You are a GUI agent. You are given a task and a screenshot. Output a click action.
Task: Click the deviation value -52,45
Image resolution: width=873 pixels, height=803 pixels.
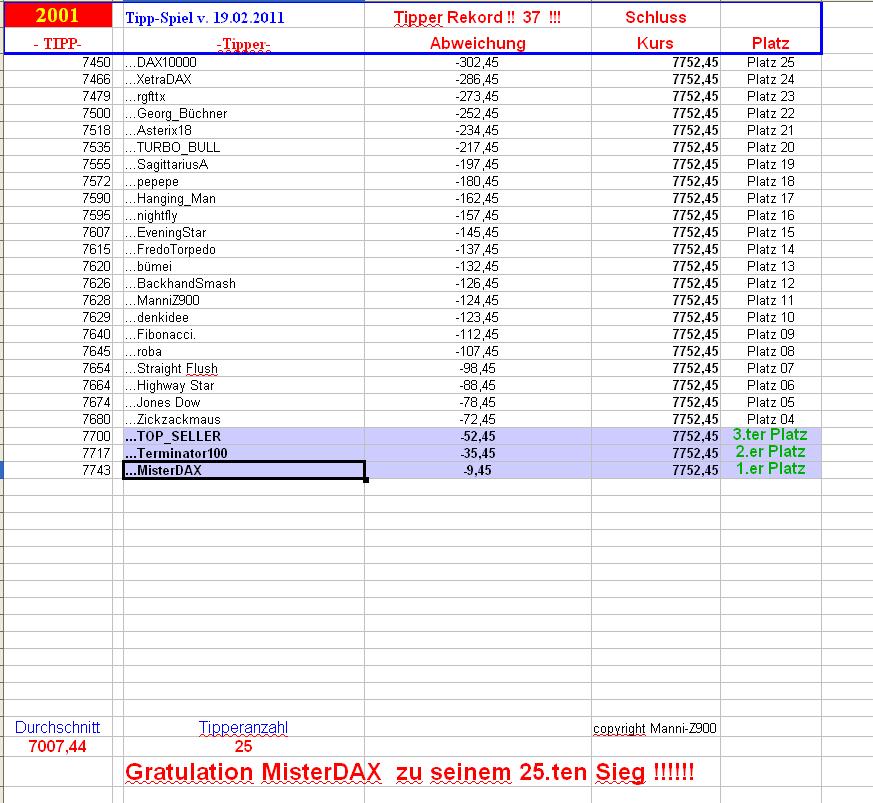pyautogui.click(x=477, y=436)
